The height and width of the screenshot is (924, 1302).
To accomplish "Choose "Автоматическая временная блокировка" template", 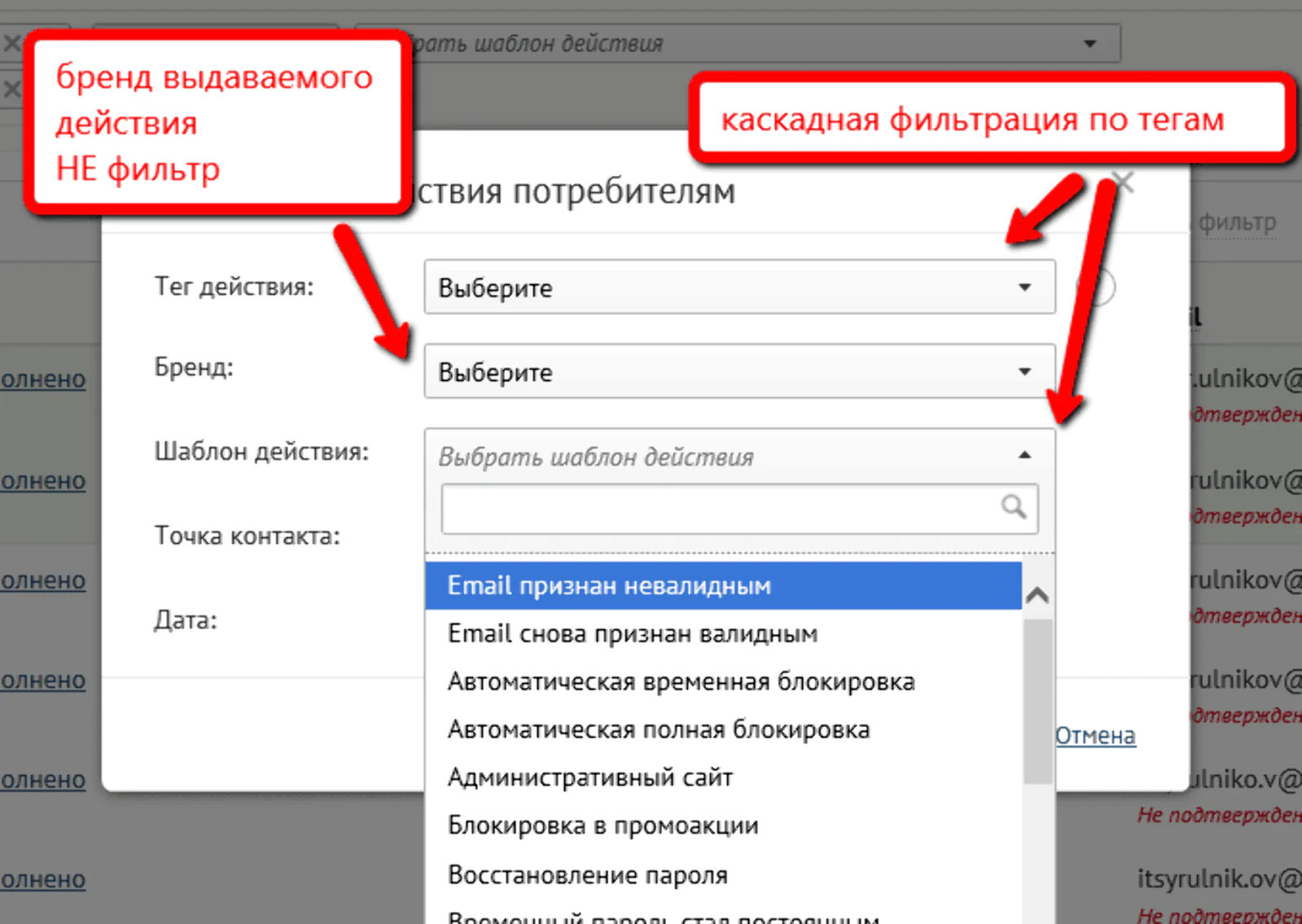I will 681,681.
